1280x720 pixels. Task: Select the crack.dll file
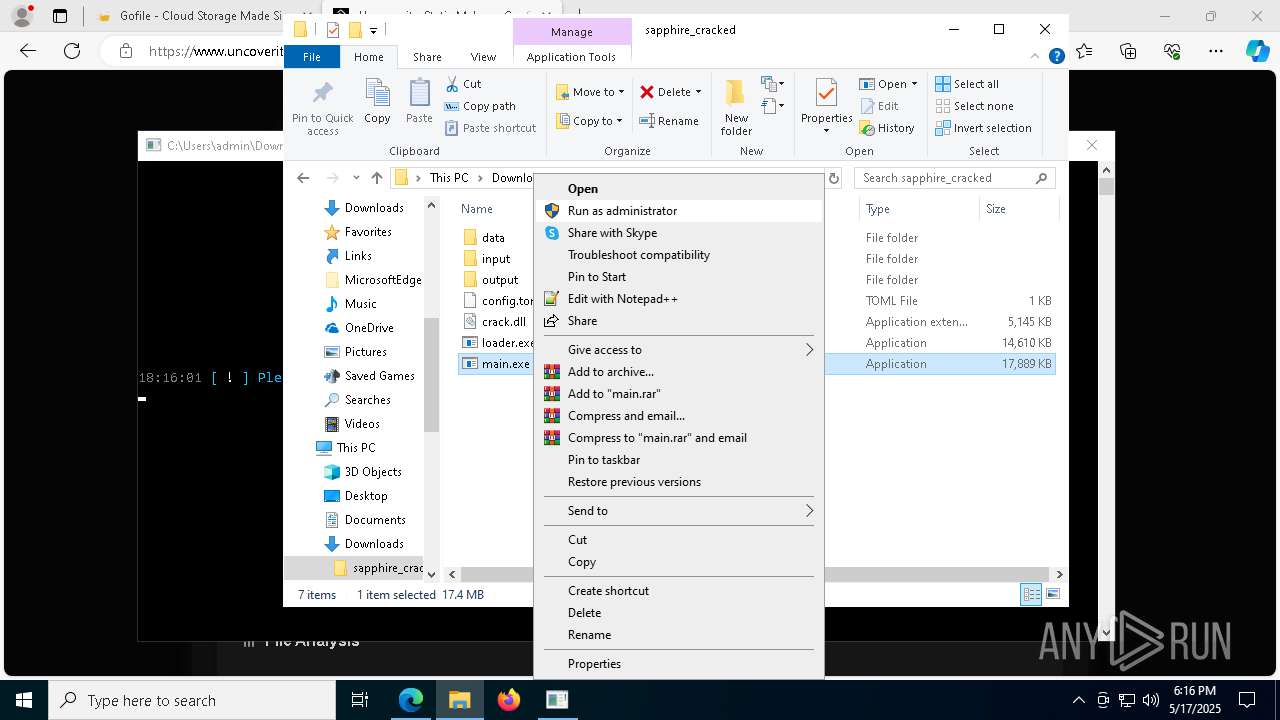pos(503,322)
